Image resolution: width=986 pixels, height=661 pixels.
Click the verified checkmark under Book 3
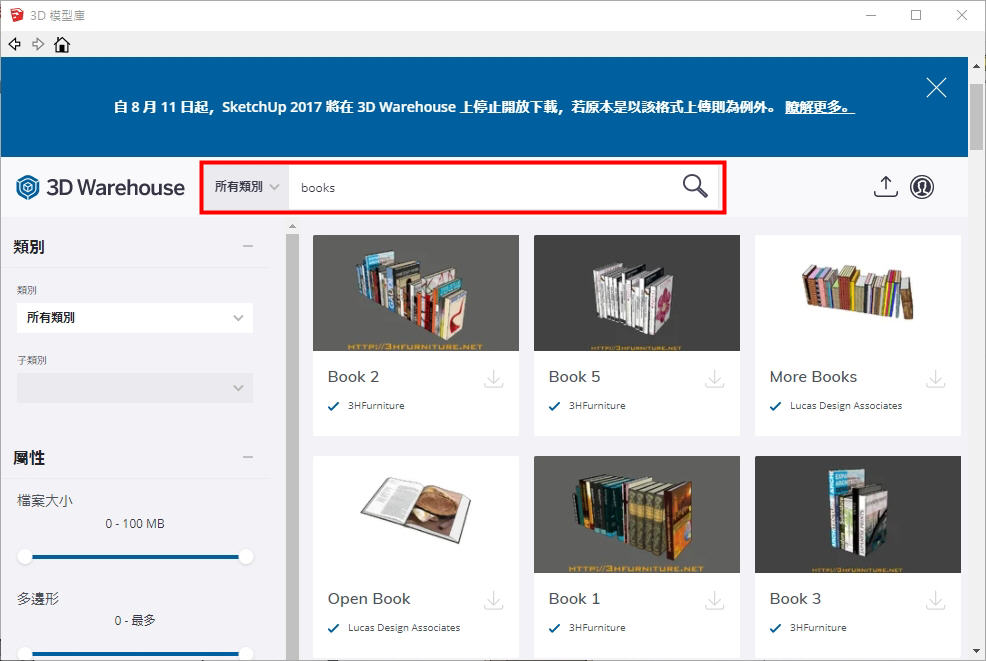(x=775, y=628)
